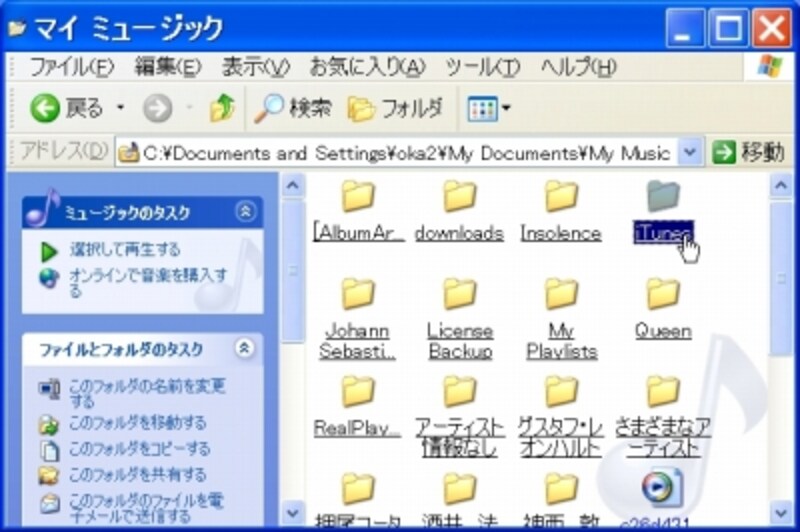
Task: Click the share folder task icon
Action: click(x=49, y=475)
